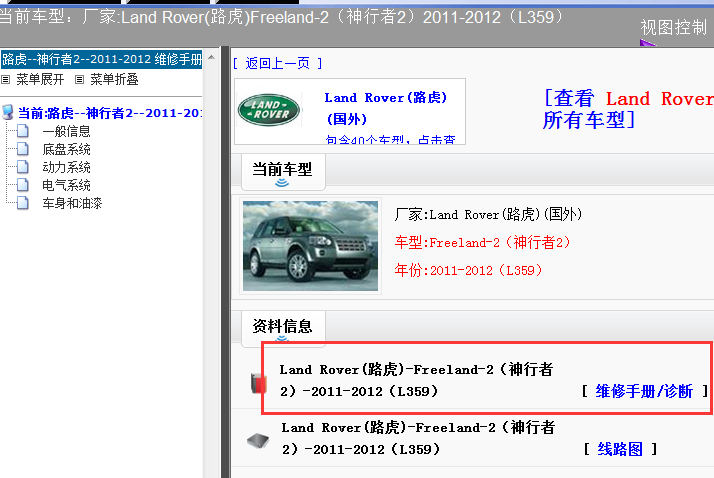Click the Freelander 2 vehicle photo
The height and width of the screenshot is (478, 714).
[310, 246]
